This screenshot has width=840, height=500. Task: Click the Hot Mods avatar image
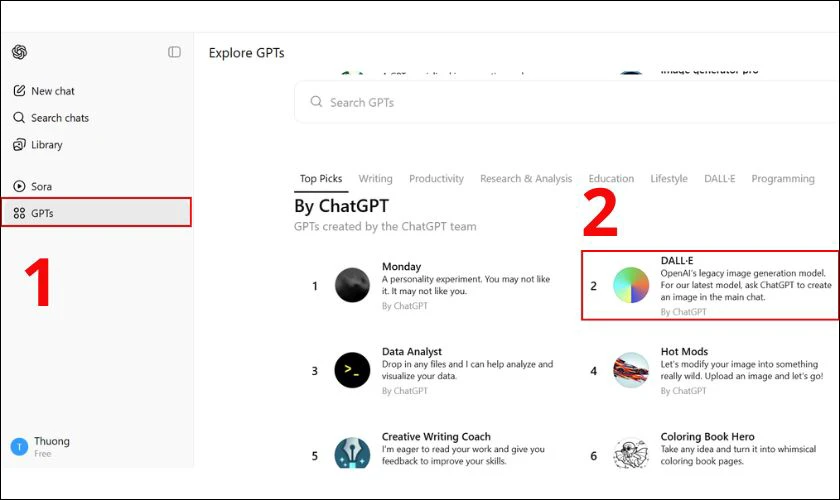(631, 370)
